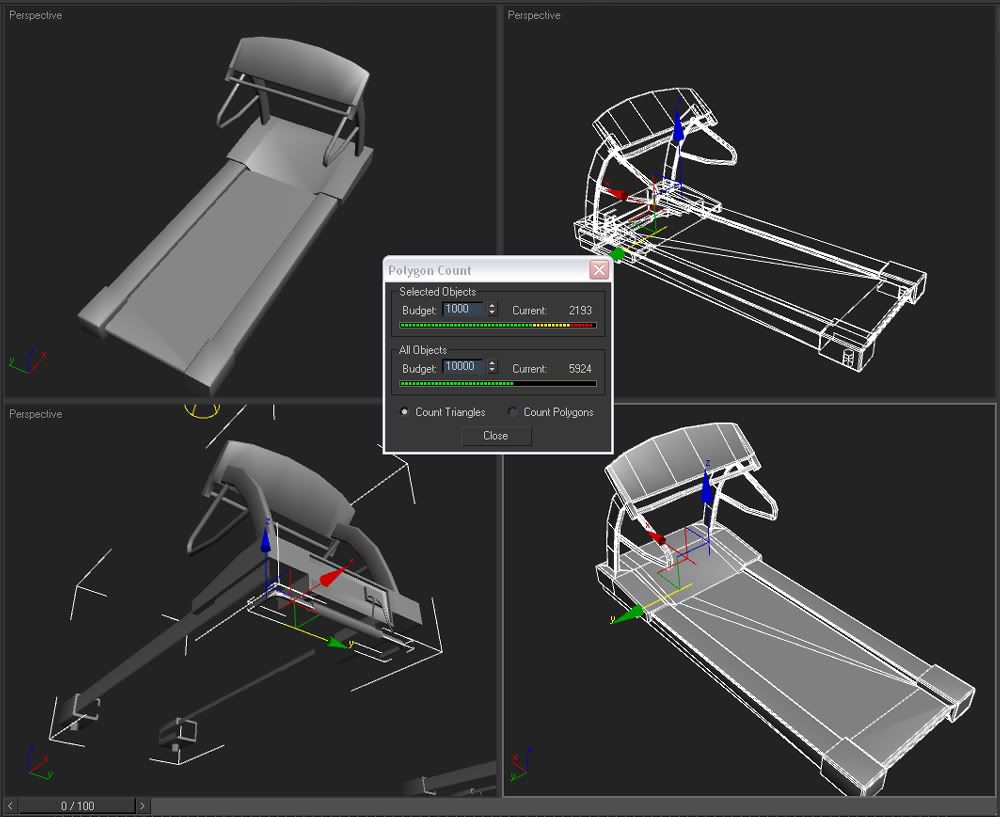The width and height of the screenshot is (1000, 817).
Task: Grab the blue Z-axis gizmo arrow, bottom-left viewport
Action: (266, 538)
